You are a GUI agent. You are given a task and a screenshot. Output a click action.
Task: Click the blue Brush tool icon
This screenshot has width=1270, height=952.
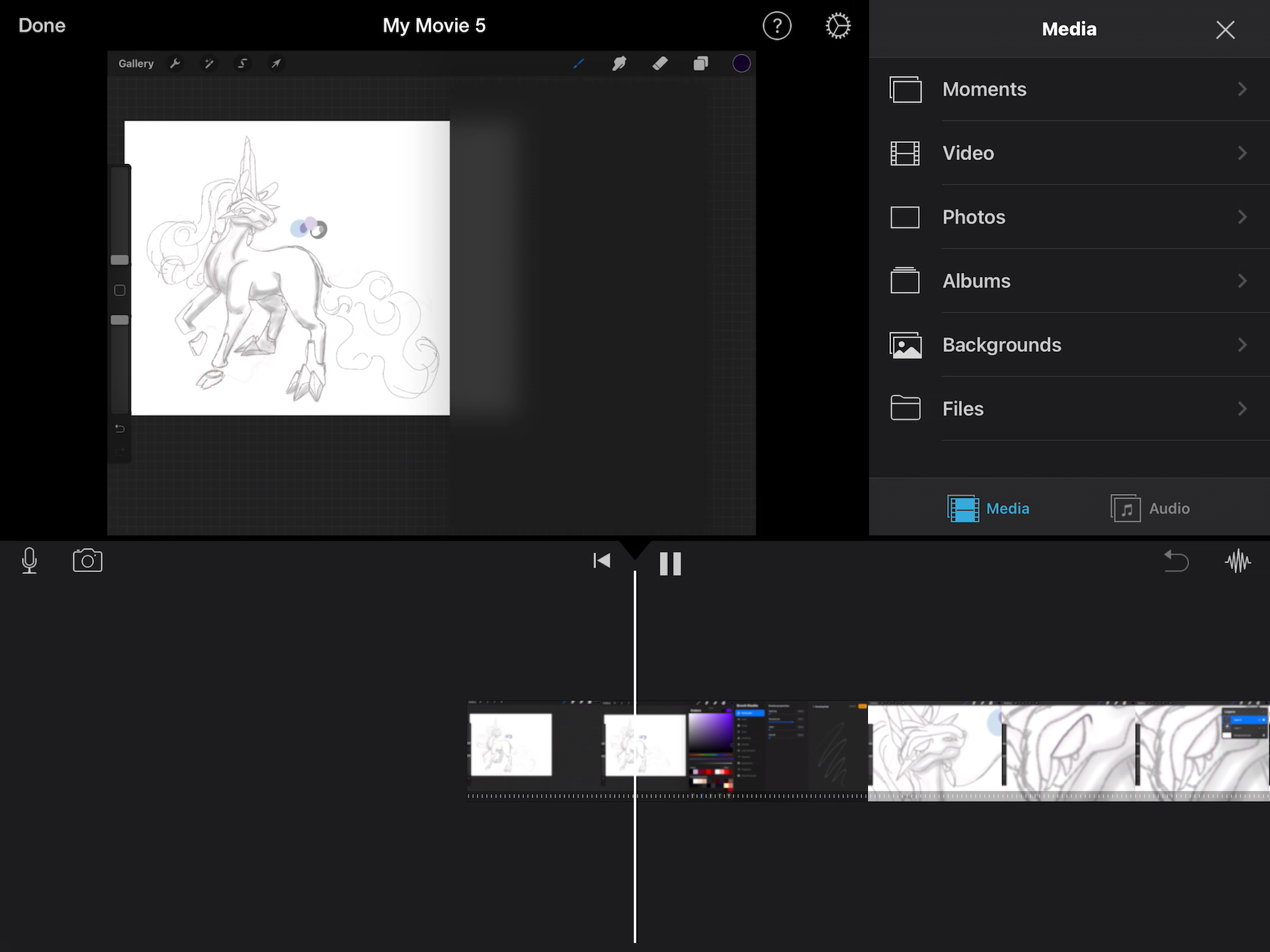579,63
